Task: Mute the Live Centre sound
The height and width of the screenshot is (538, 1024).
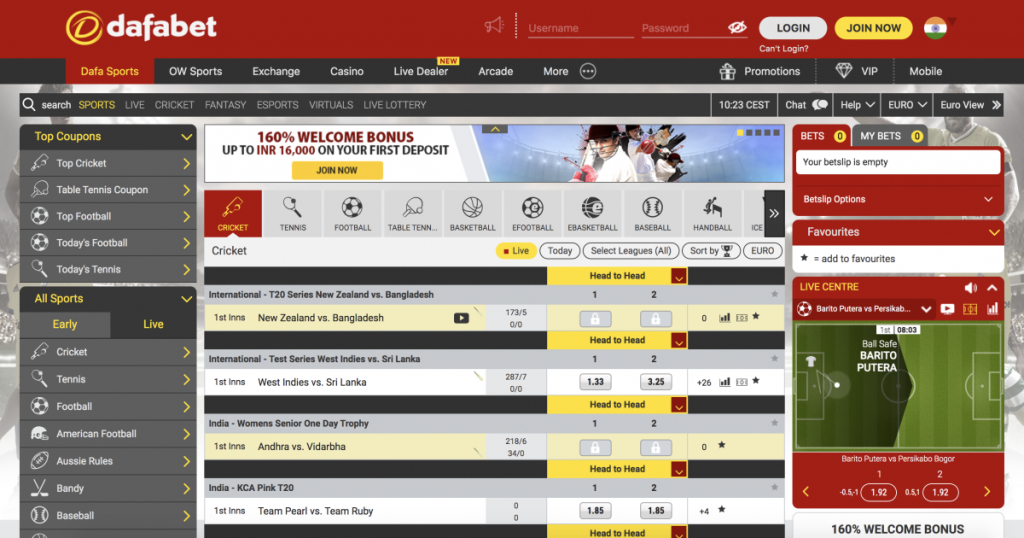Action: pos(970,287)
